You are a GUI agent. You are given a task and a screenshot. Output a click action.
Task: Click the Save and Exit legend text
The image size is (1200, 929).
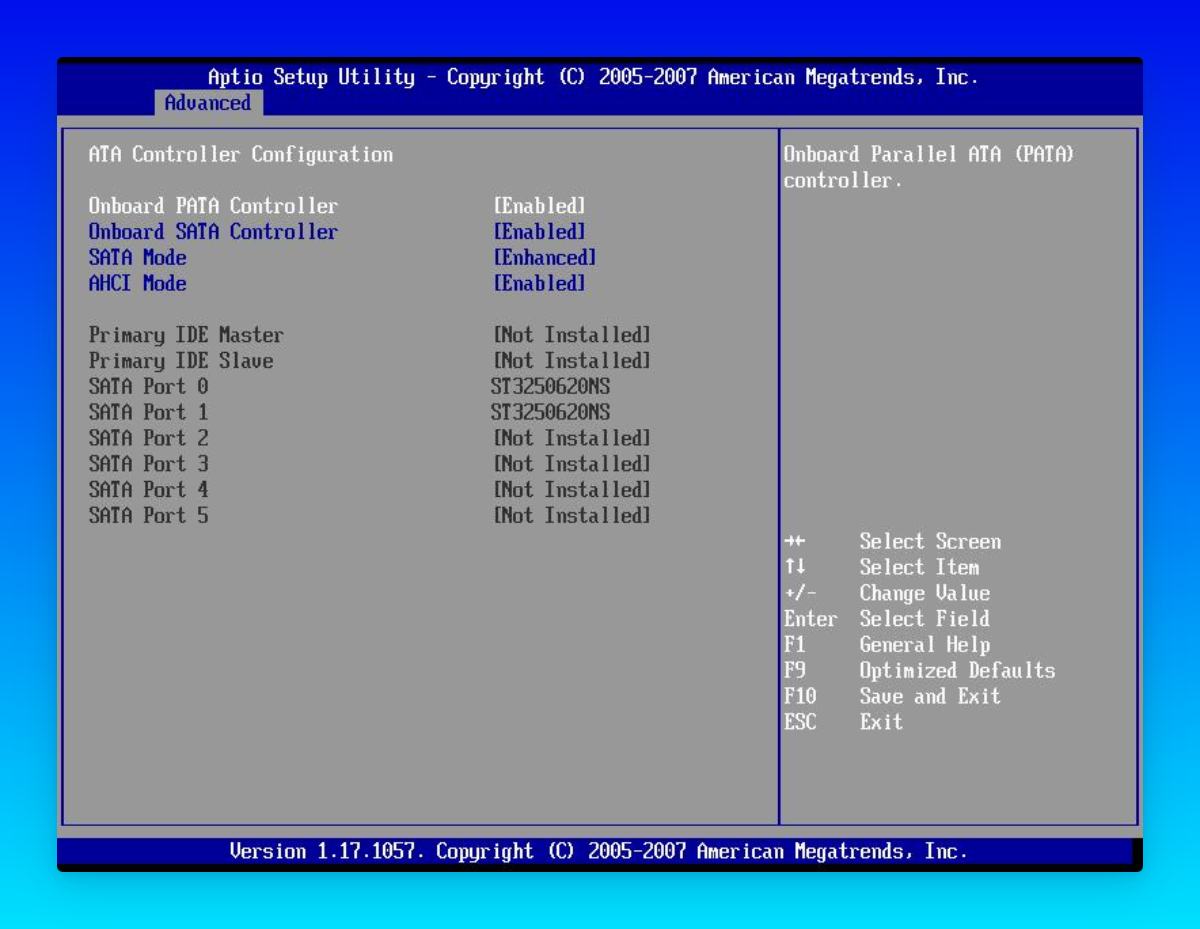930,696
